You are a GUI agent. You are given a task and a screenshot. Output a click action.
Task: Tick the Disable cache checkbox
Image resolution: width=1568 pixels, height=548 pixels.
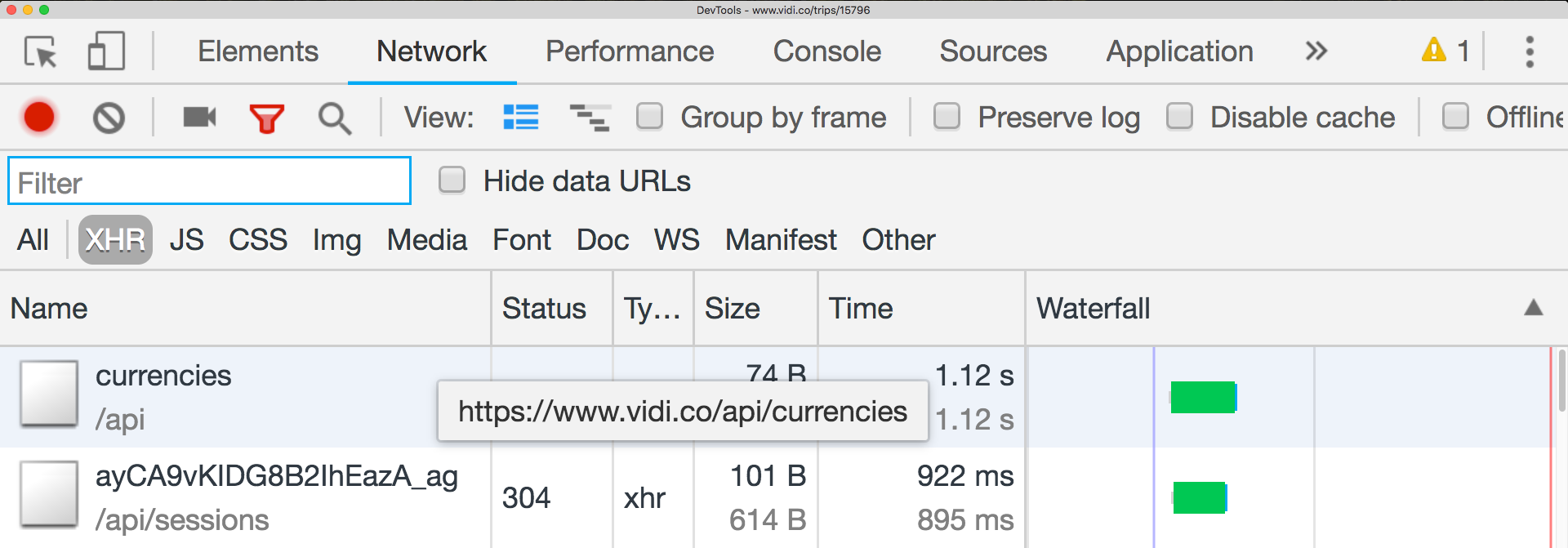tap(1180, 117)
